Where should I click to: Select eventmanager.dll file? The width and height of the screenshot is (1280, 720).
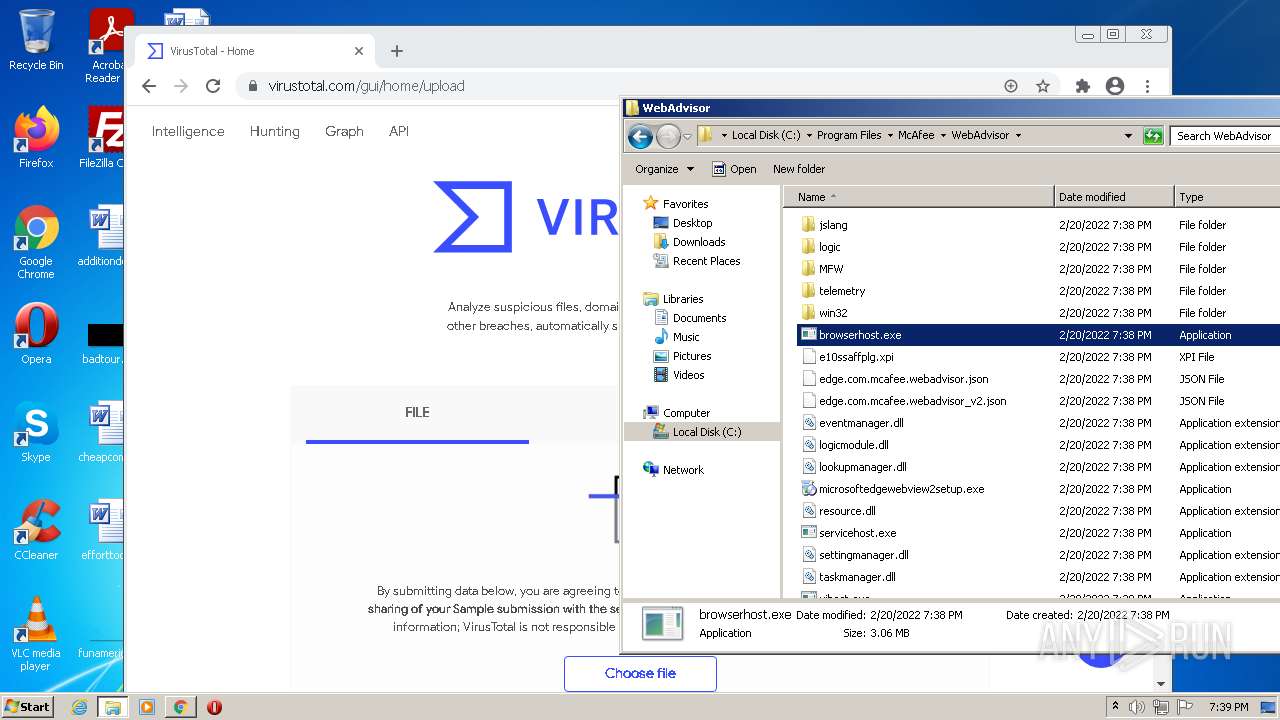tap(861, 423)
